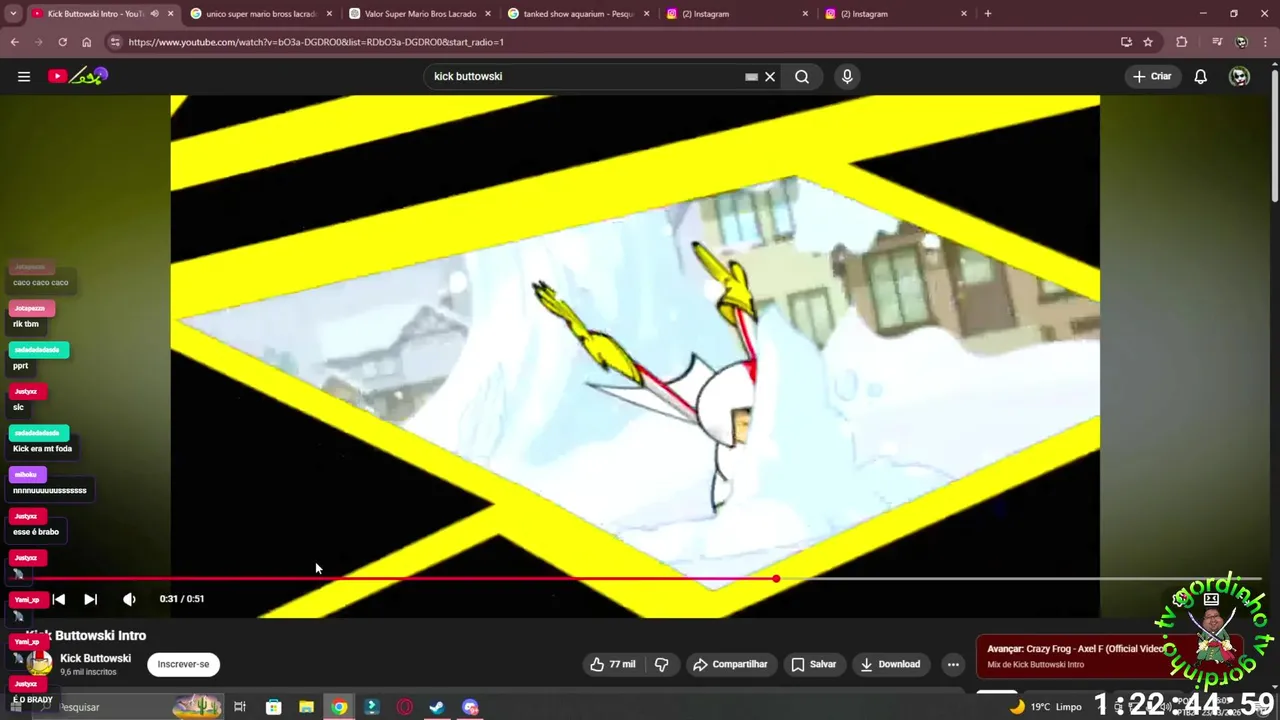Viewport: 1280px width, 720px height.
Task: Open the YouTube account avatar menu
Action: 1239,76
